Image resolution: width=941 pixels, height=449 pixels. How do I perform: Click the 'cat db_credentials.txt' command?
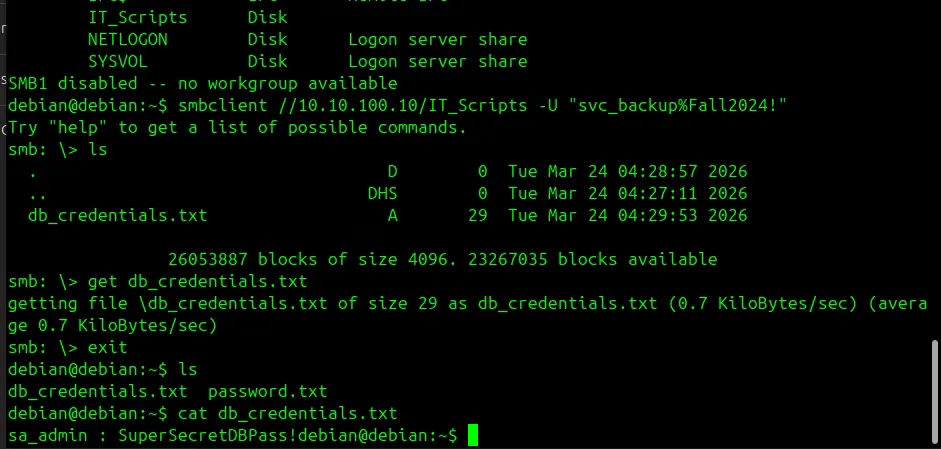pyautogui.click(x=287, y=414)
